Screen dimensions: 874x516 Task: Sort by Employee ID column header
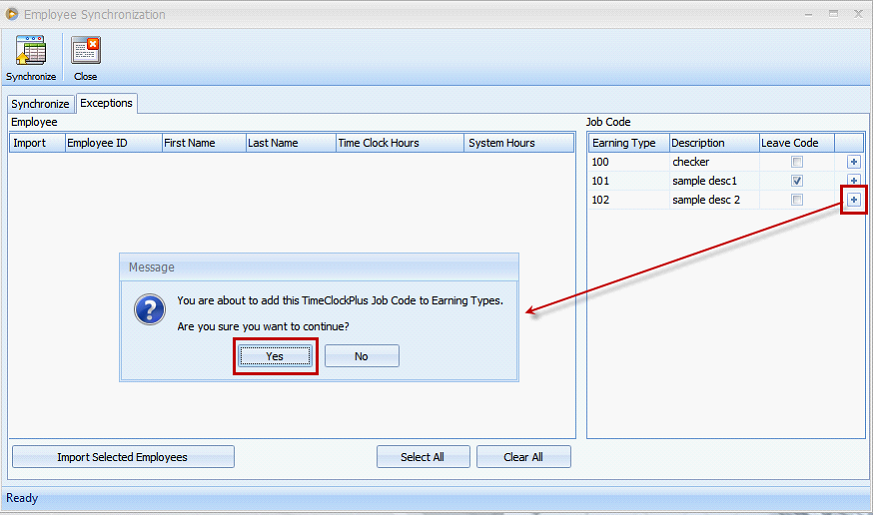(x=113, y=143)
